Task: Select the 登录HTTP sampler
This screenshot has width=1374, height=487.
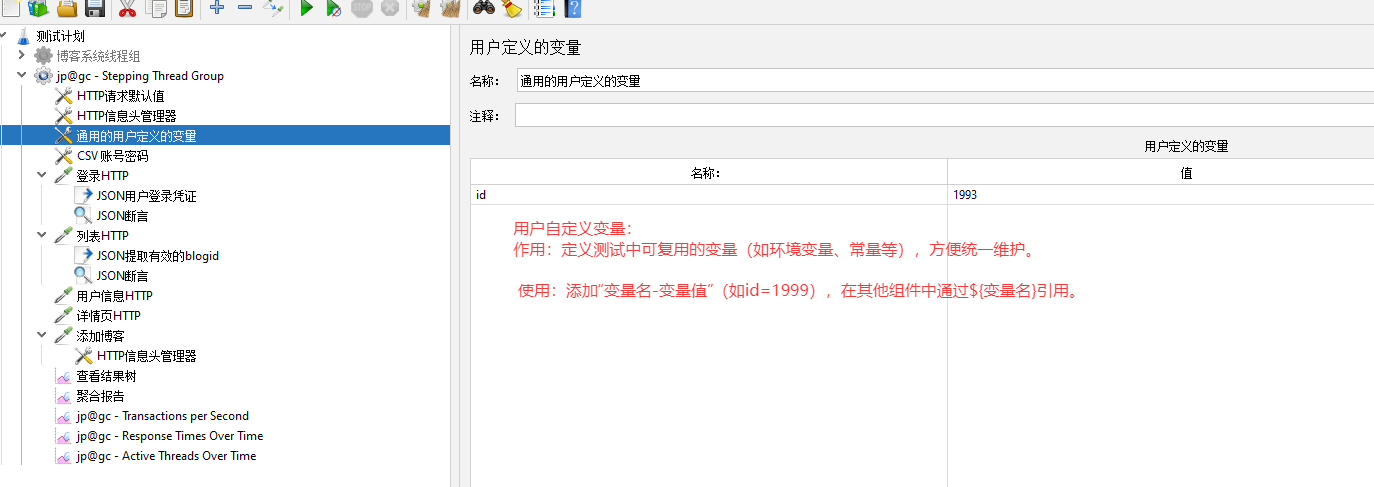Action: pyautogui.click(x=102, y=176)
